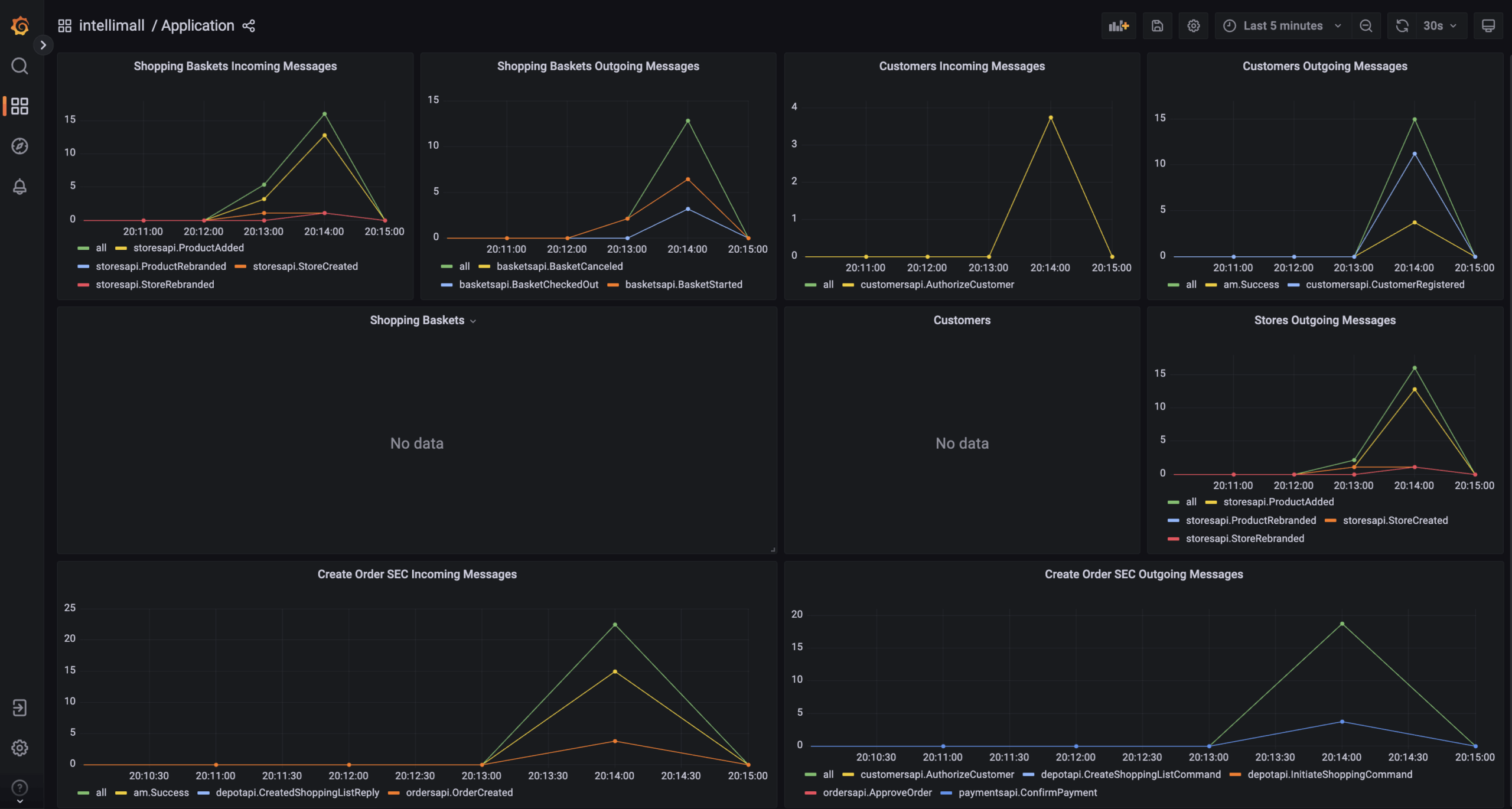Open the Alerting bell icon
The height and width of the screenshot is (809, 1512).
point(19,187)
